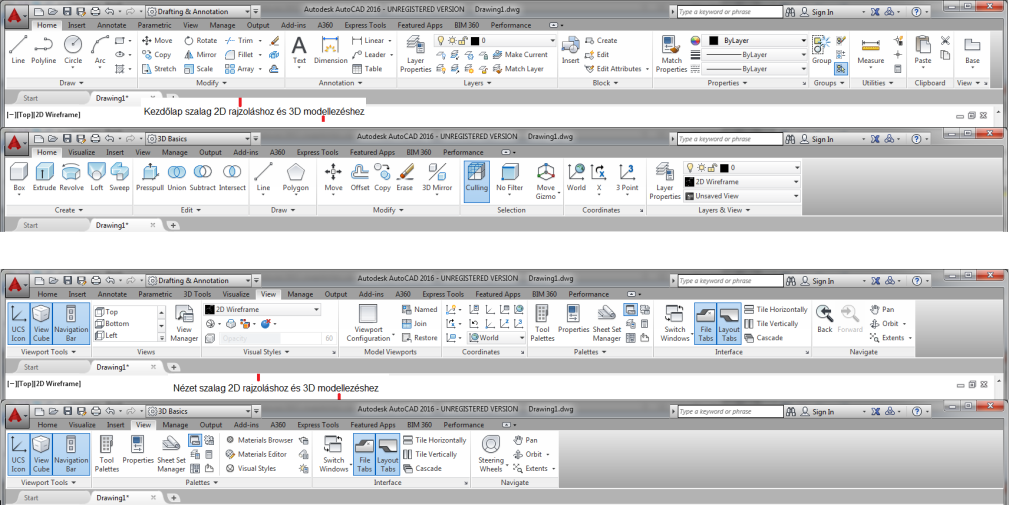This screenshot has height=505, width=1009.
Task: Toggle Navigation Bar in Drafting & Annotation View ribbon
Action: 71,324
